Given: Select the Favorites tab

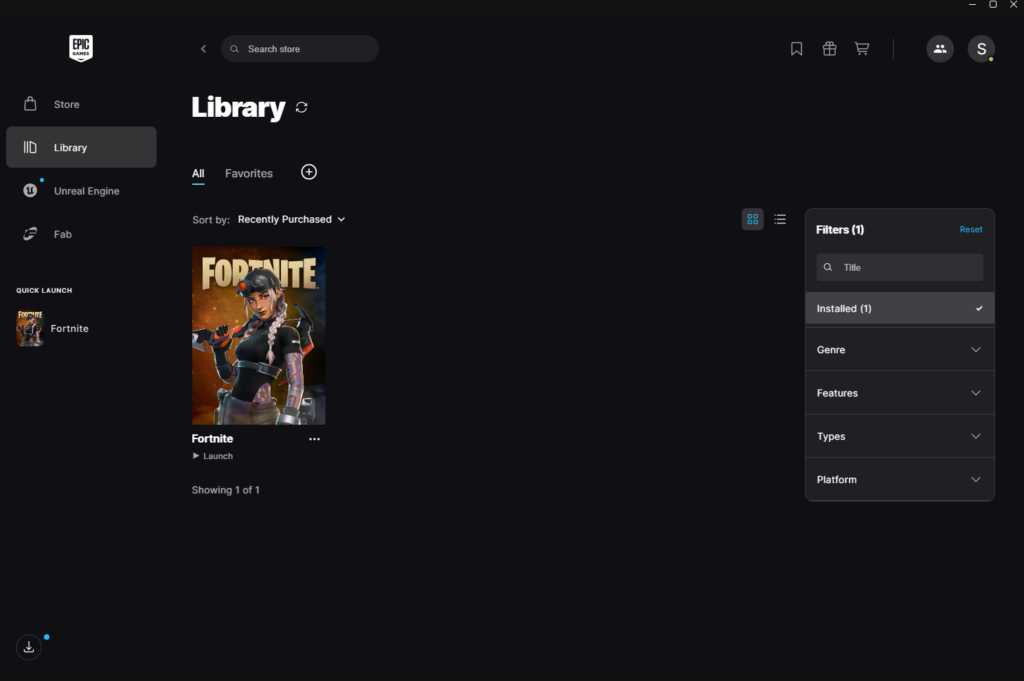Looking at the screenshot, I should (x=249, y=174).
